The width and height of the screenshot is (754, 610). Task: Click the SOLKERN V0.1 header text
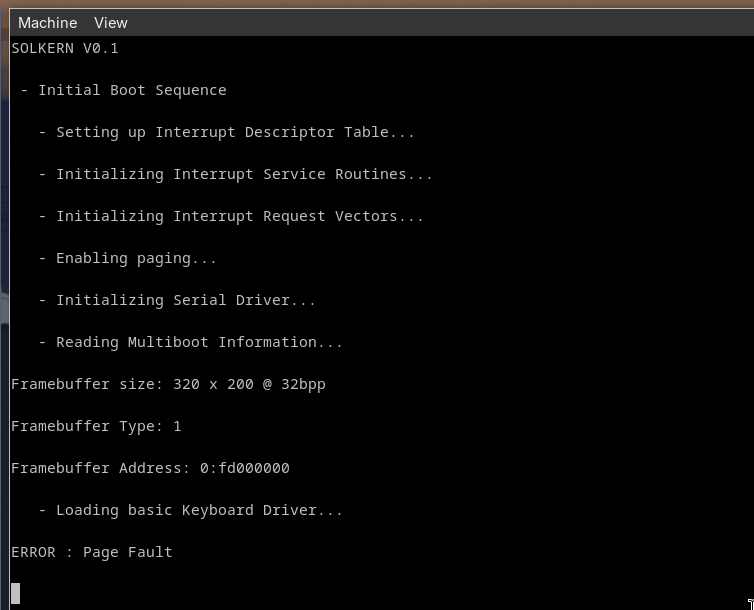pyautogui.click(x=64, y=48)
